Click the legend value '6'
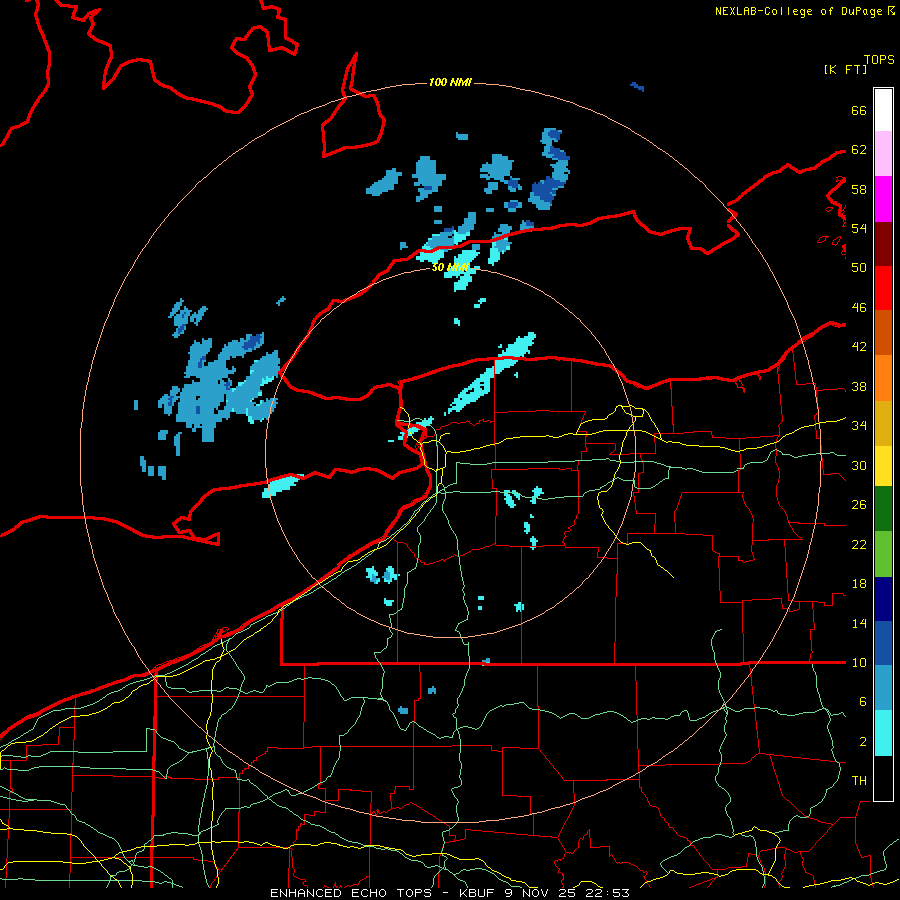 pos(863,701)
